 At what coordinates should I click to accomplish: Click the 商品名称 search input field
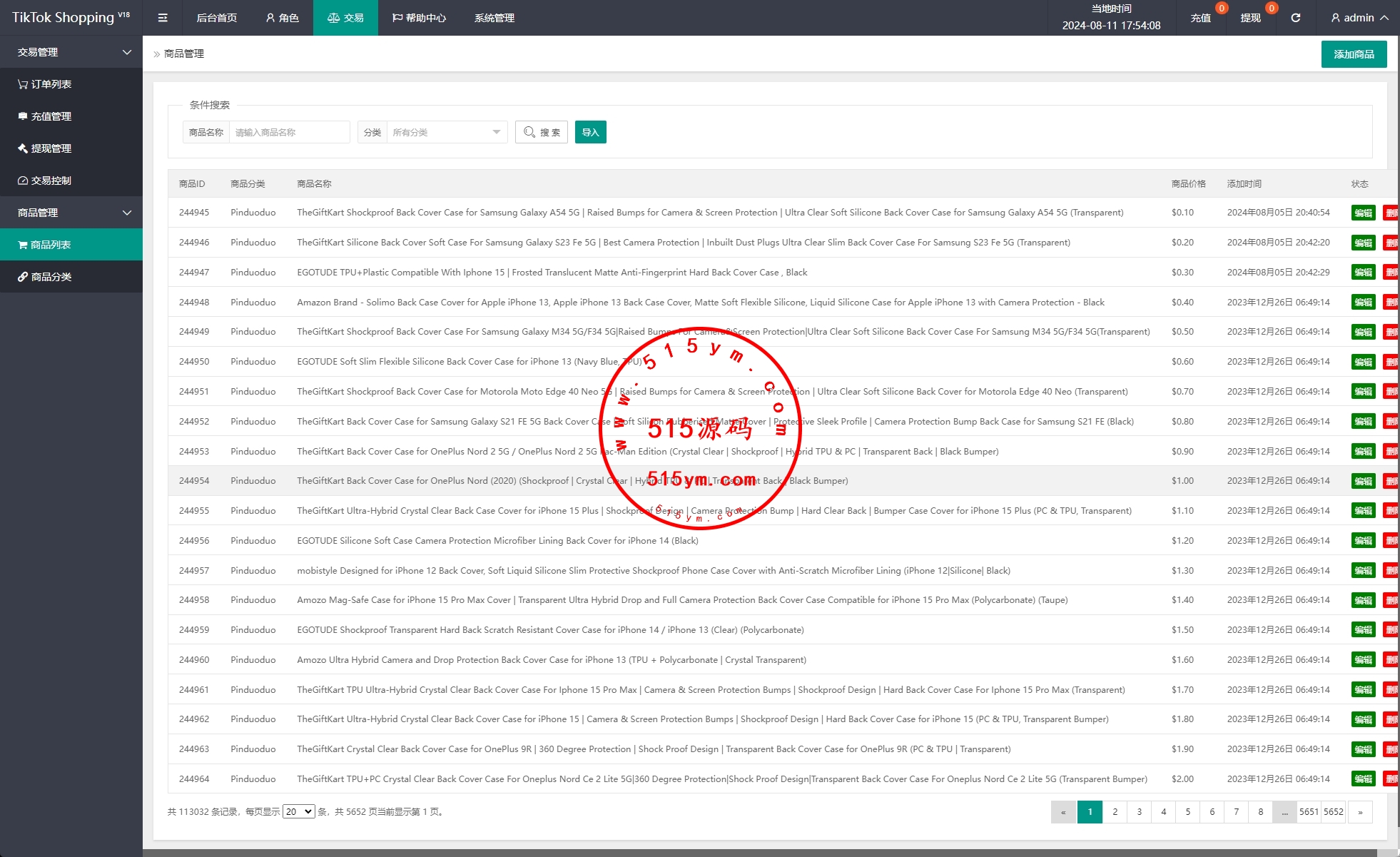point(289,132)
